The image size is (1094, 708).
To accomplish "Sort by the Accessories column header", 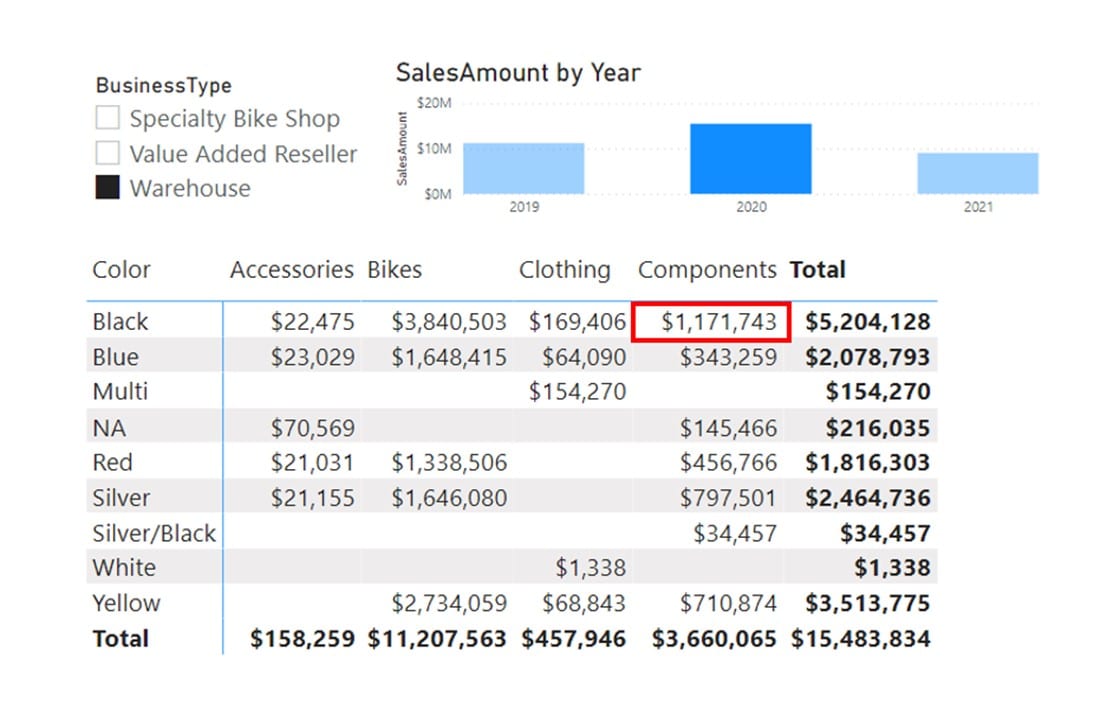I will (292, 269).
